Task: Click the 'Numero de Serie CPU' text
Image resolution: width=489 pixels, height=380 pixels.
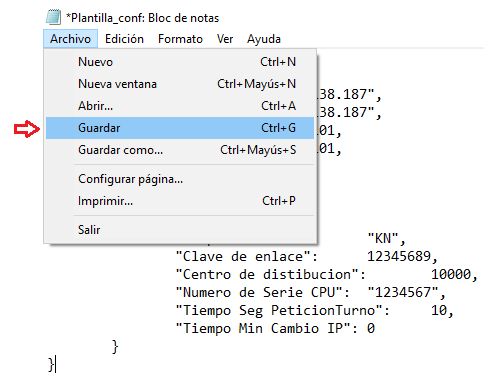Action: (x=263, y=292)
